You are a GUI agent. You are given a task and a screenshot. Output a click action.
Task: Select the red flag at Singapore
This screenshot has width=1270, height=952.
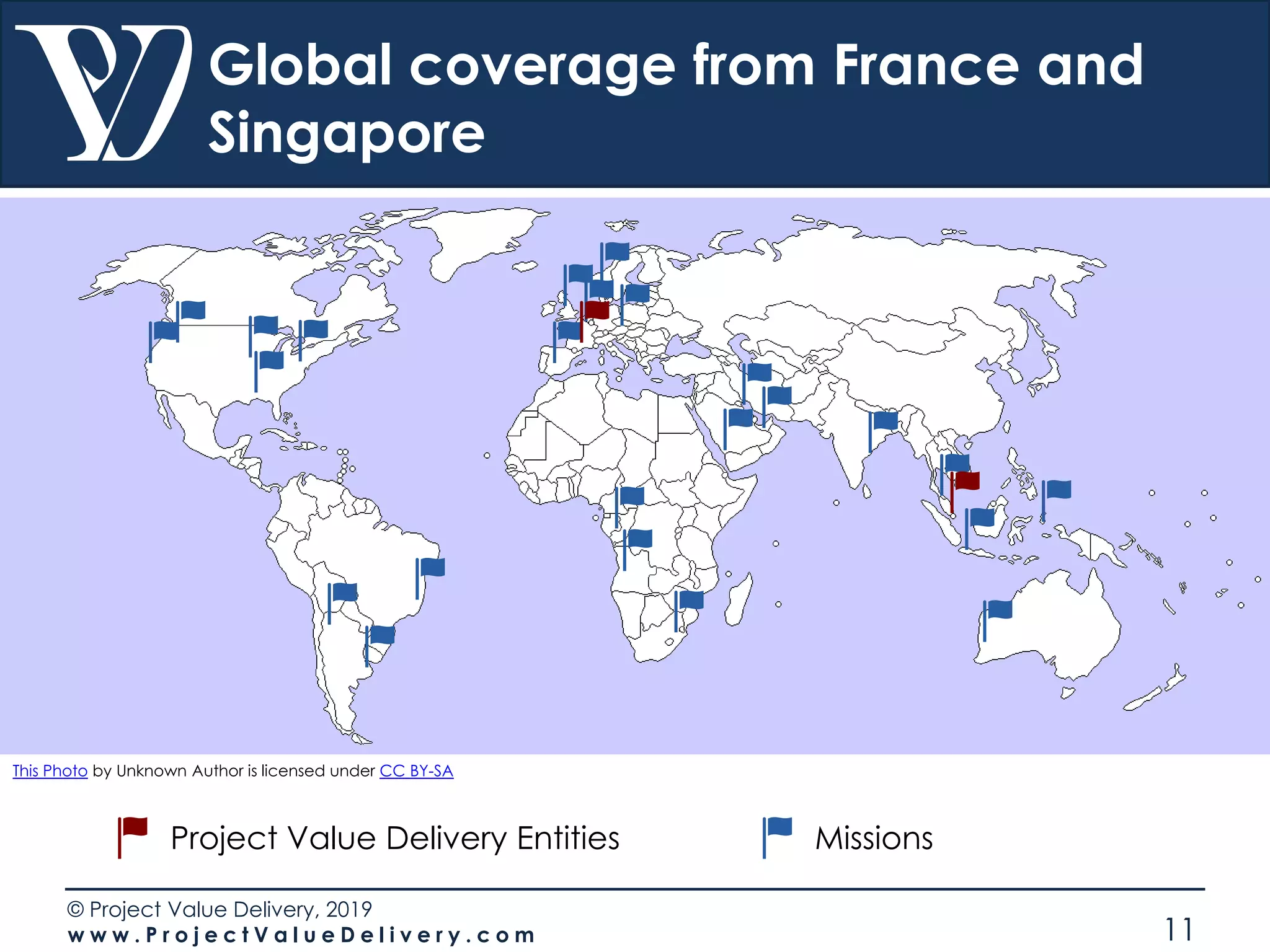pos(965,491)
